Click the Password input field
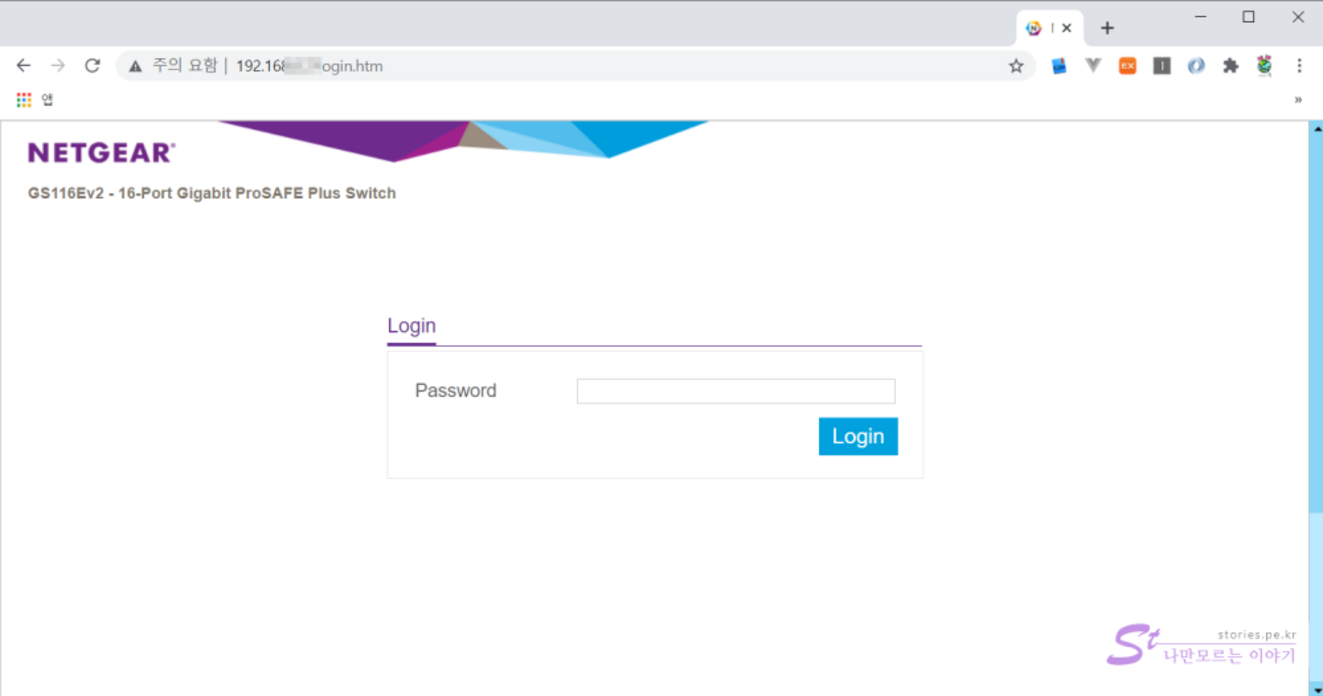The width and height of the screenshot is (1323, 696). click(735, 391)
